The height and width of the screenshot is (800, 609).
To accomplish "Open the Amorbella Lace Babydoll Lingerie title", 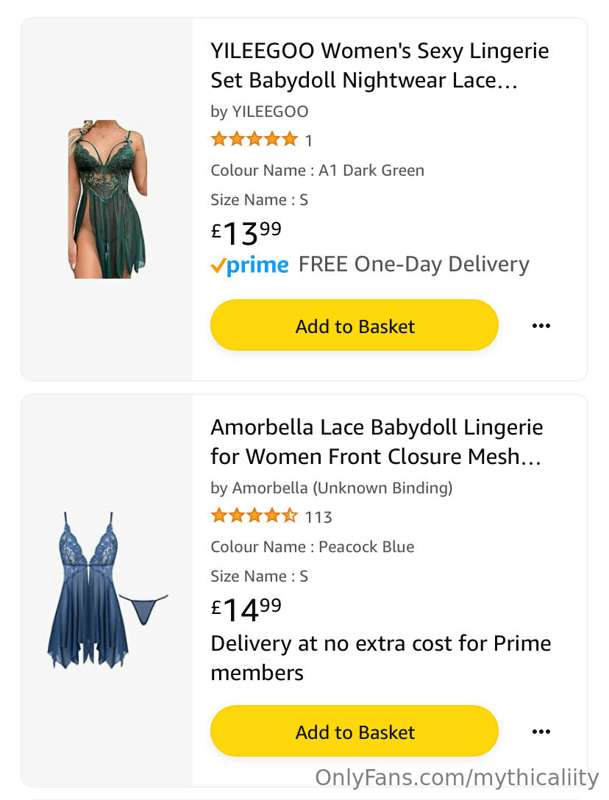I will click(x=376, y=442).
